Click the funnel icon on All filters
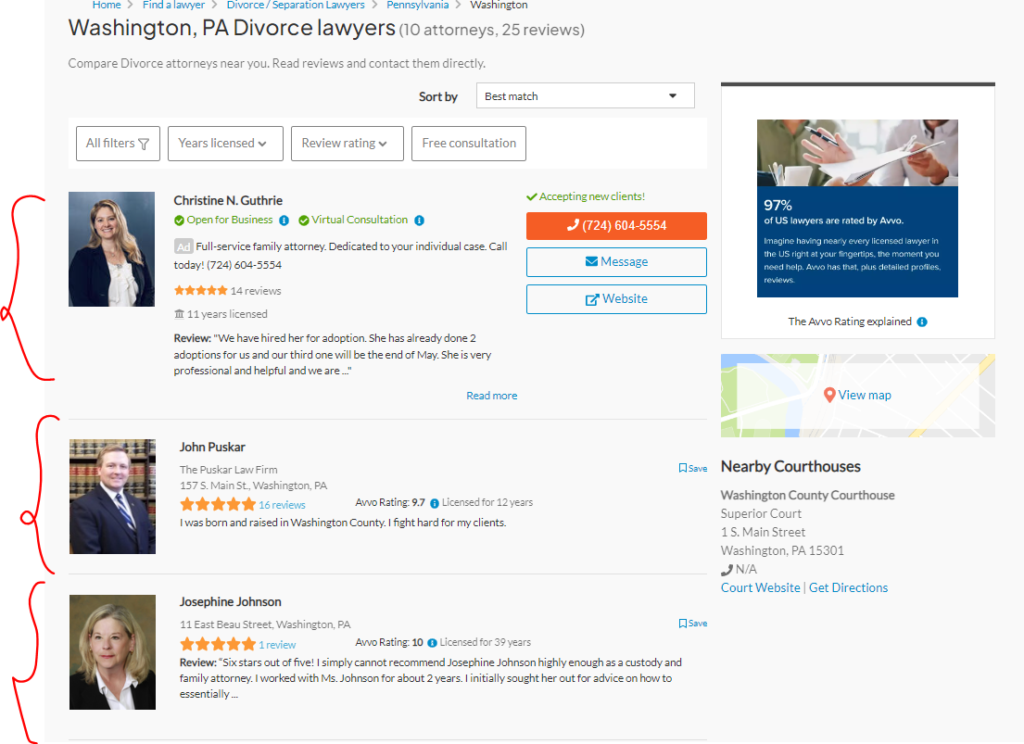Image resolution: width=1024 pixels, height=744 pixels. click(x=143, y=143)
